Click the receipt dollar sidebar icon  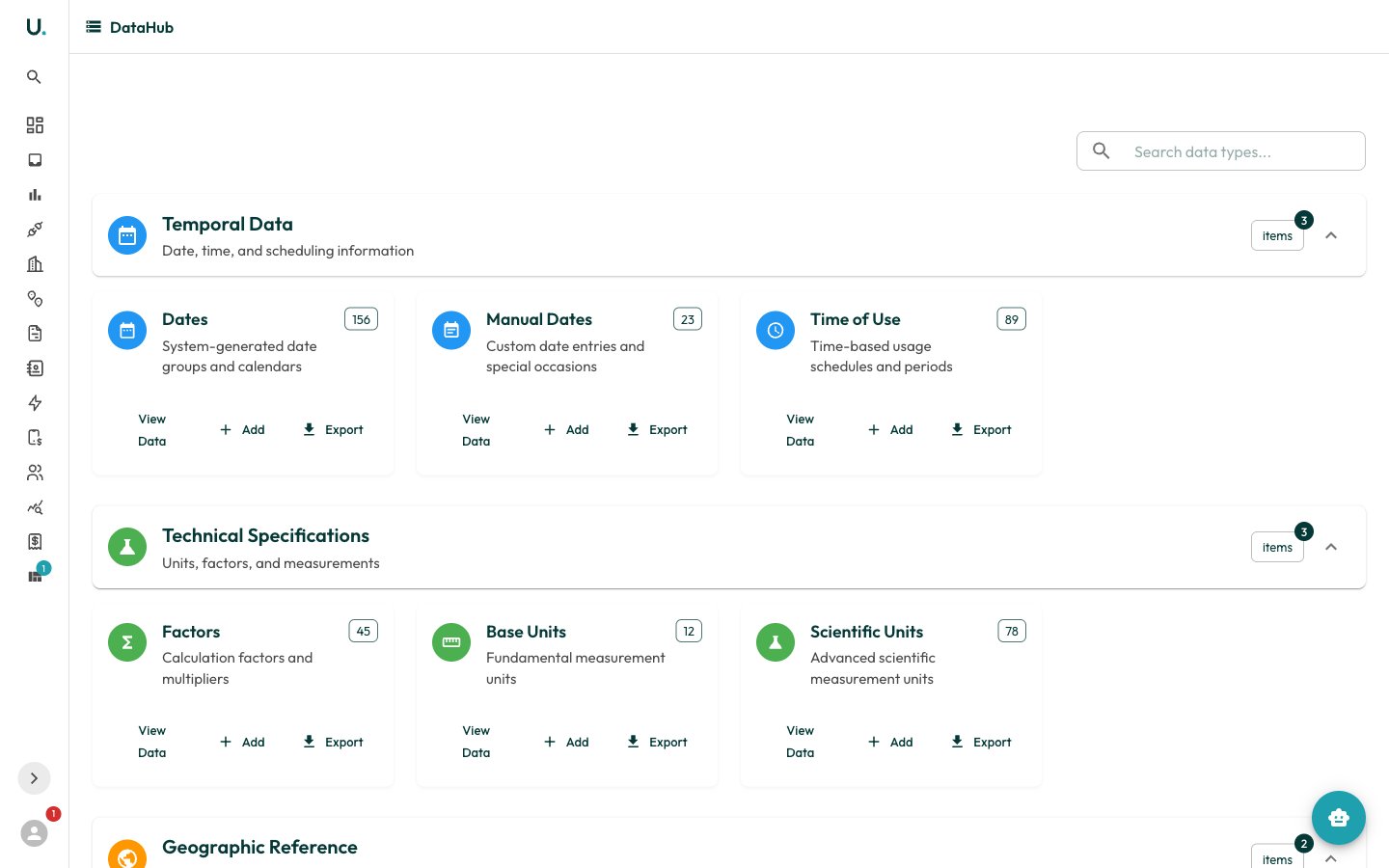click(x=35, y=542)
